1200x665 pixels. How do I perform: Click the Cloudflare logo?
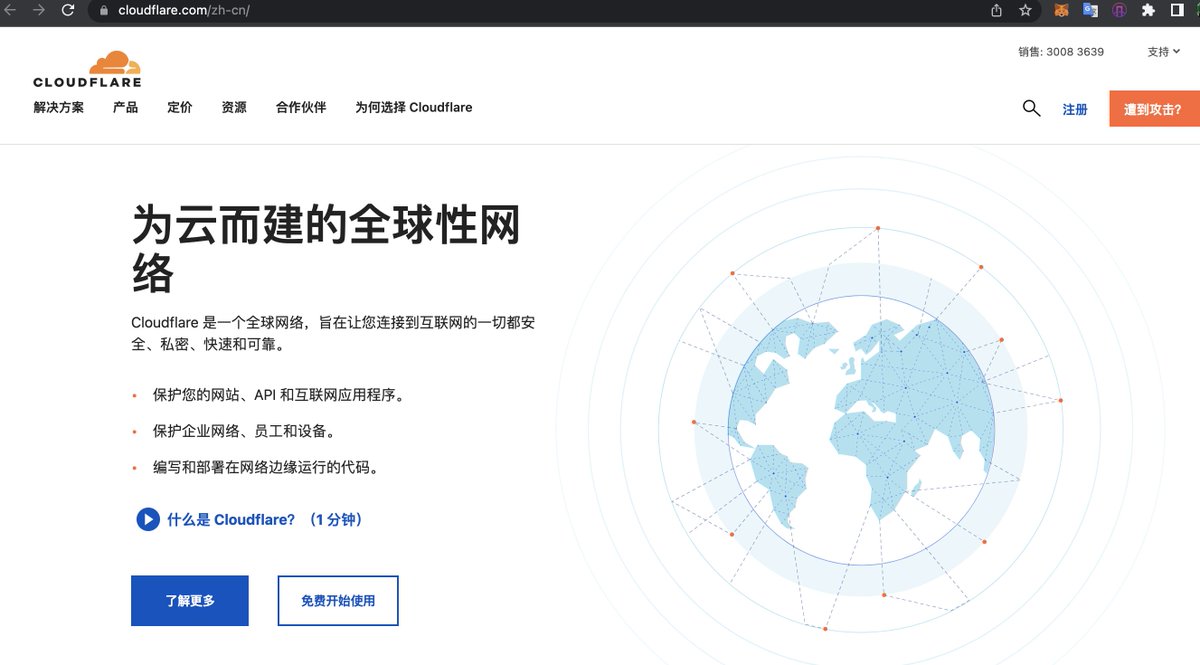tap(87, 69)
